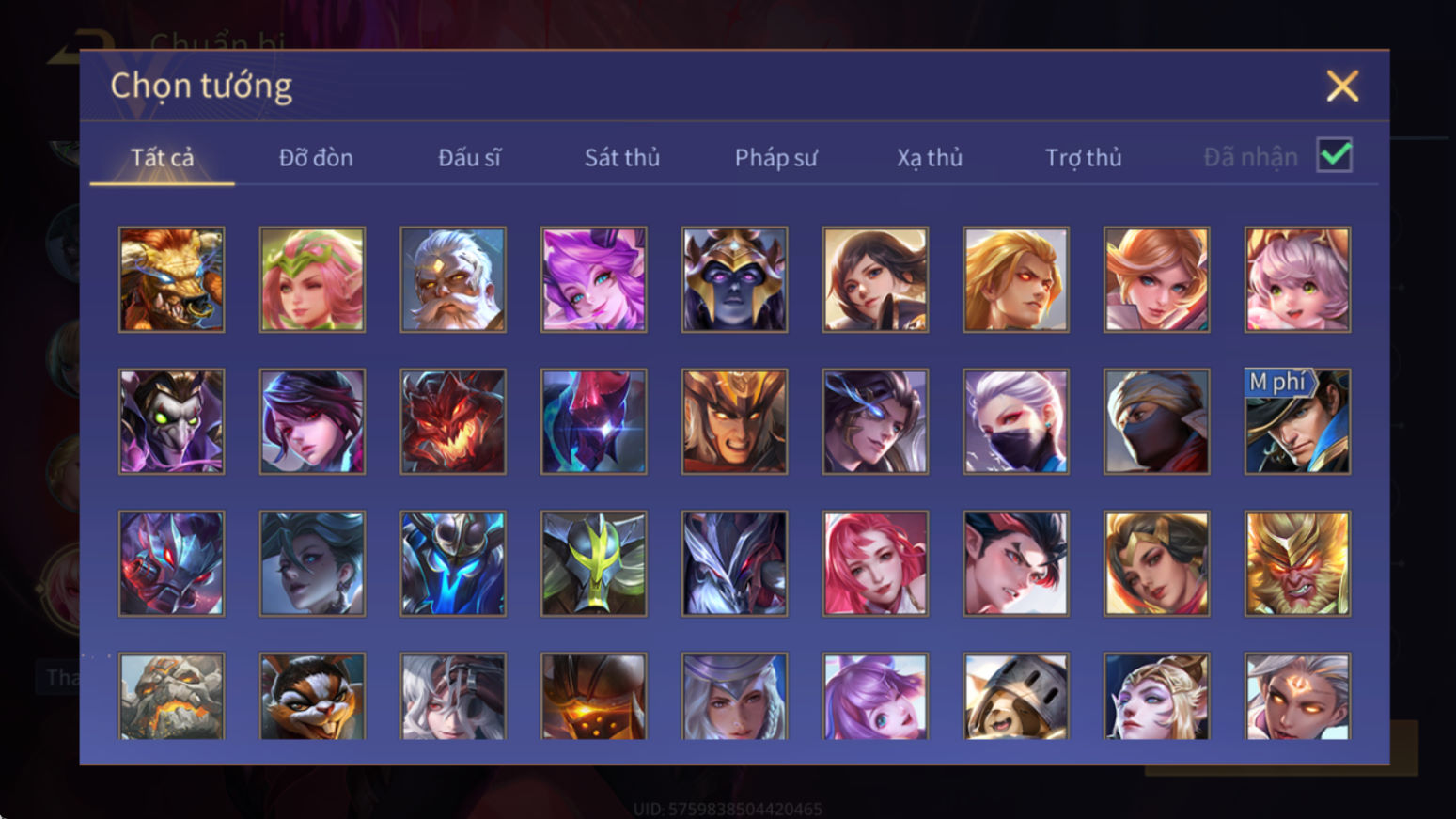Choose the stone golem hero portrait
Image resolution: width=1456 pixels, height=819 pixels.
(171, 696)
